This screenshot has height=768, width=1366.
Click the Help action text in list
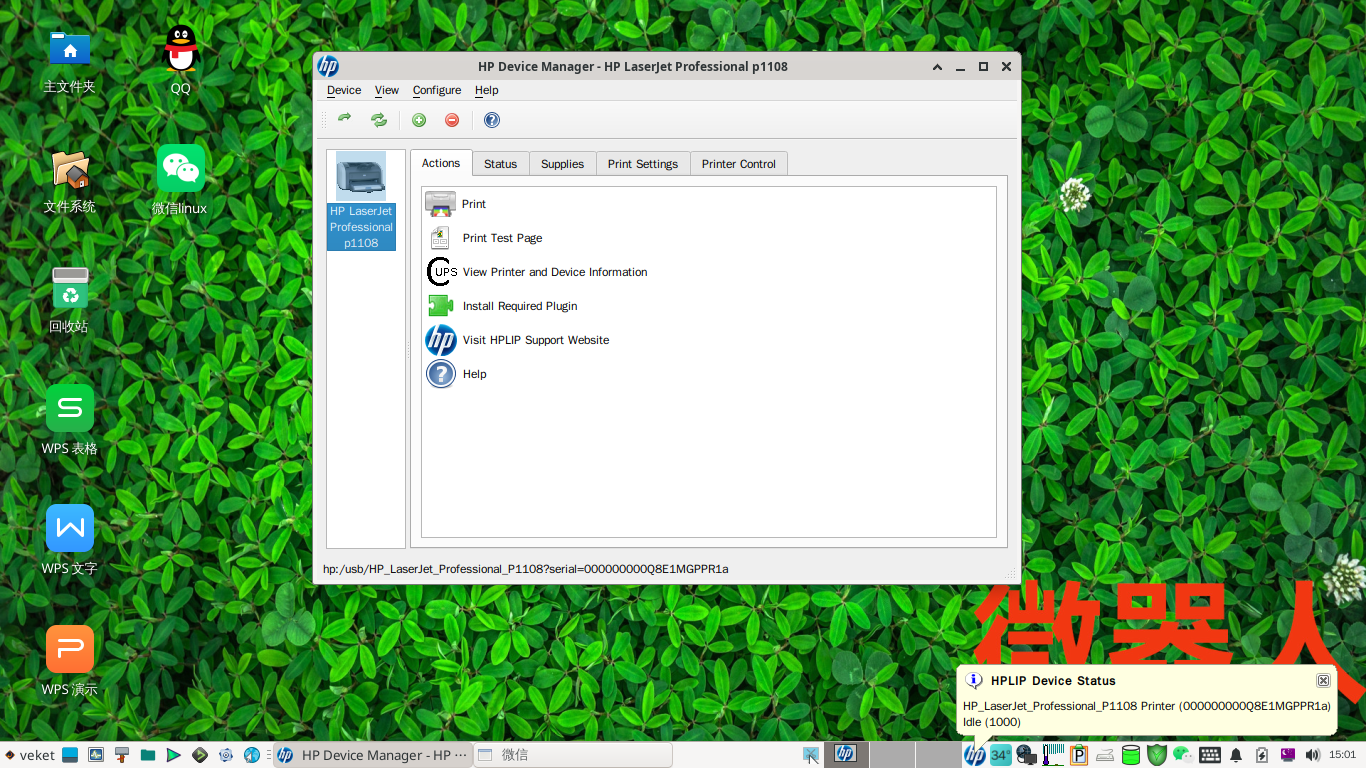click(475, 374)
